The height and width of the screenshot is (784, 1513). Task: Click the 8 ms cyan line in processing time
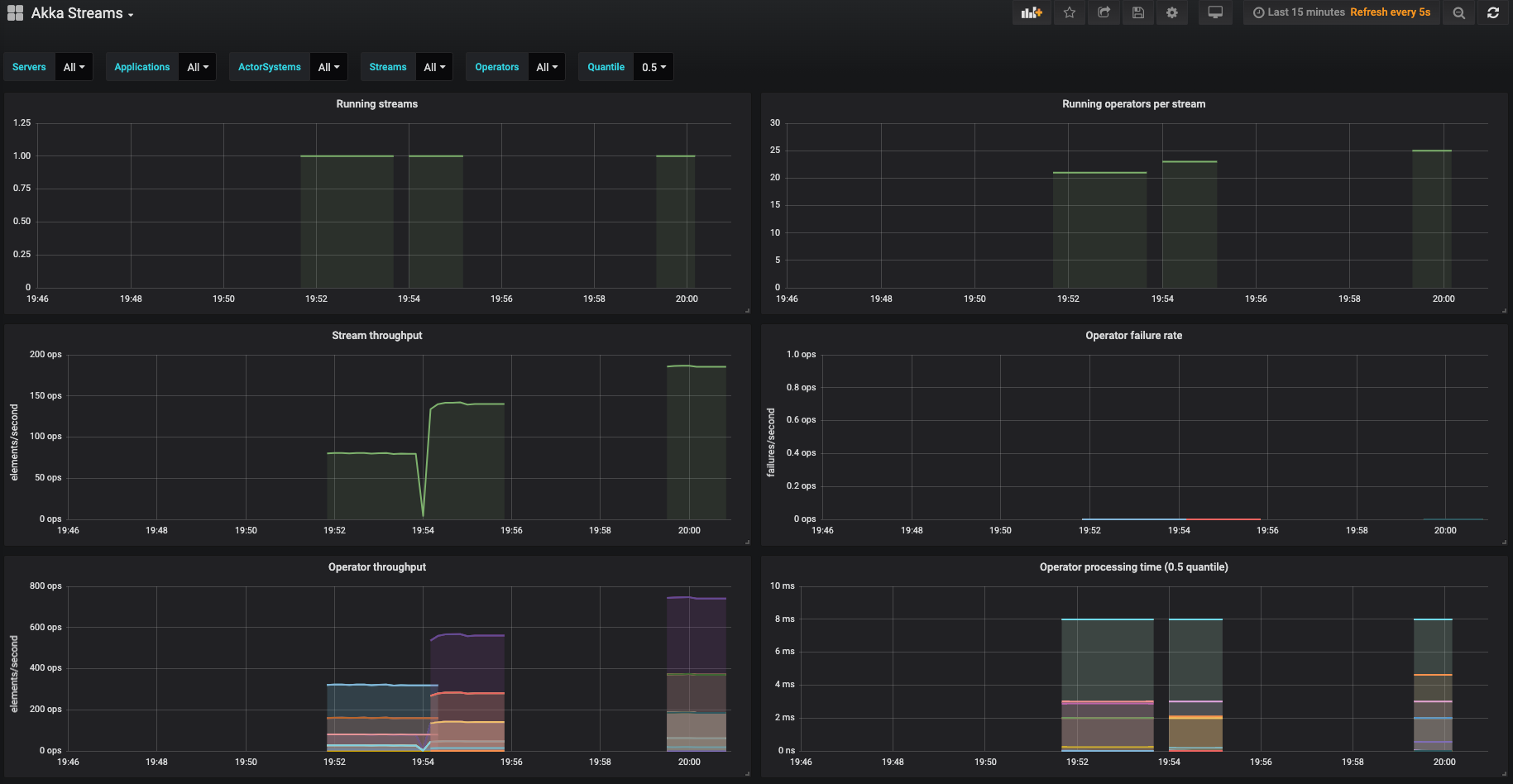(x=1107, y=619)
